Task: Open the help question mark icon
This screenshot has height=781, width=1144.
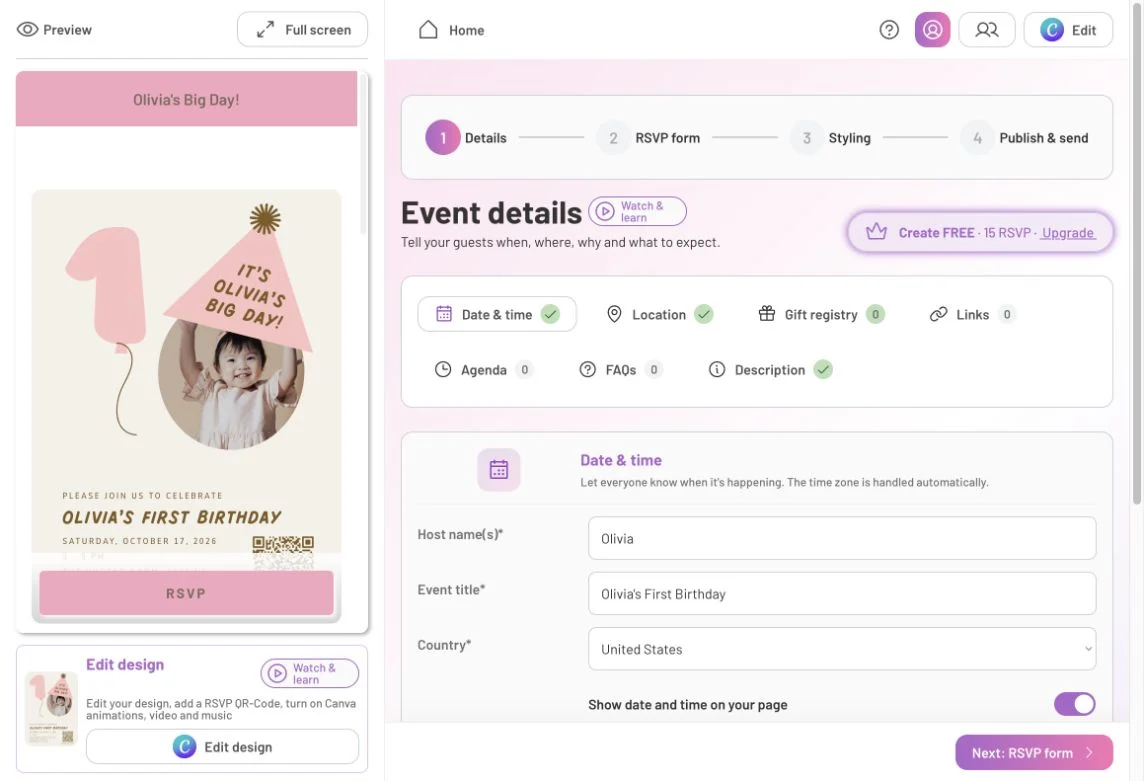Action: (x=889, y=30)
